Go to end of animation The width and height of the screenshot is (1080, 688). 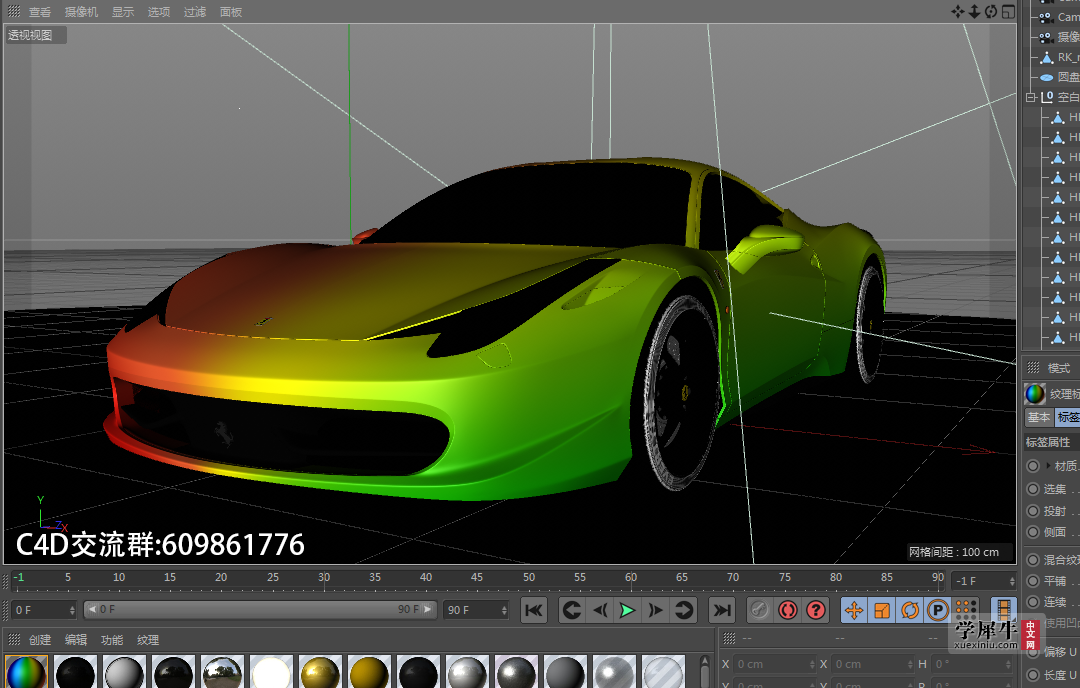721,610
